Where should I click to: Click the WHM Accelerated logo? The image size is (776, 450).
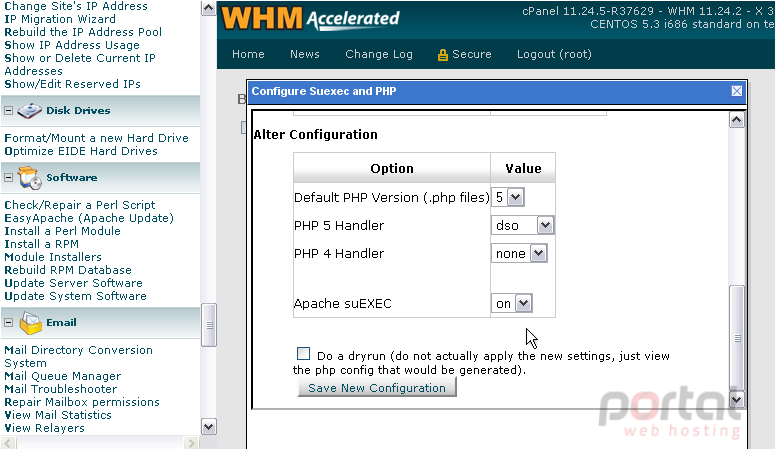point(310,19)
